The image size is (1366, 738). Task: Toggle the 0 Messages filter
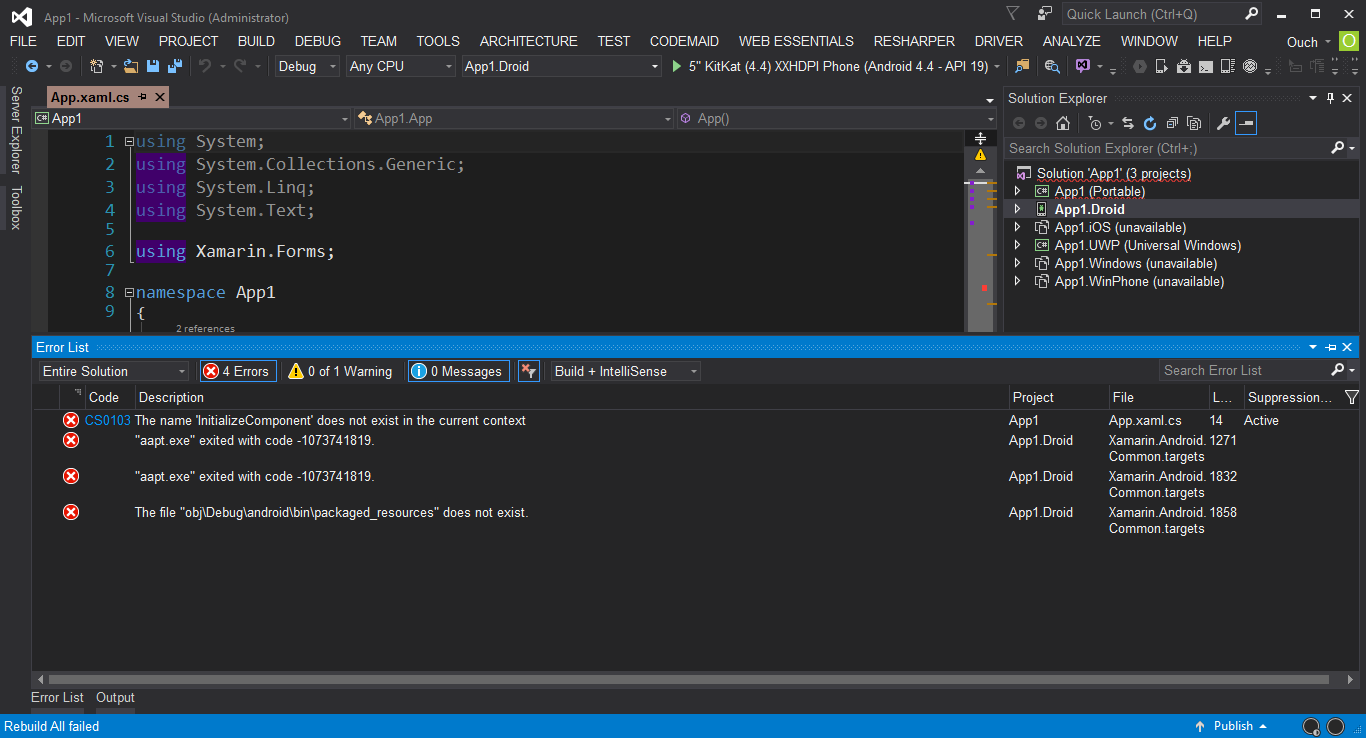(x=458, y=371)
